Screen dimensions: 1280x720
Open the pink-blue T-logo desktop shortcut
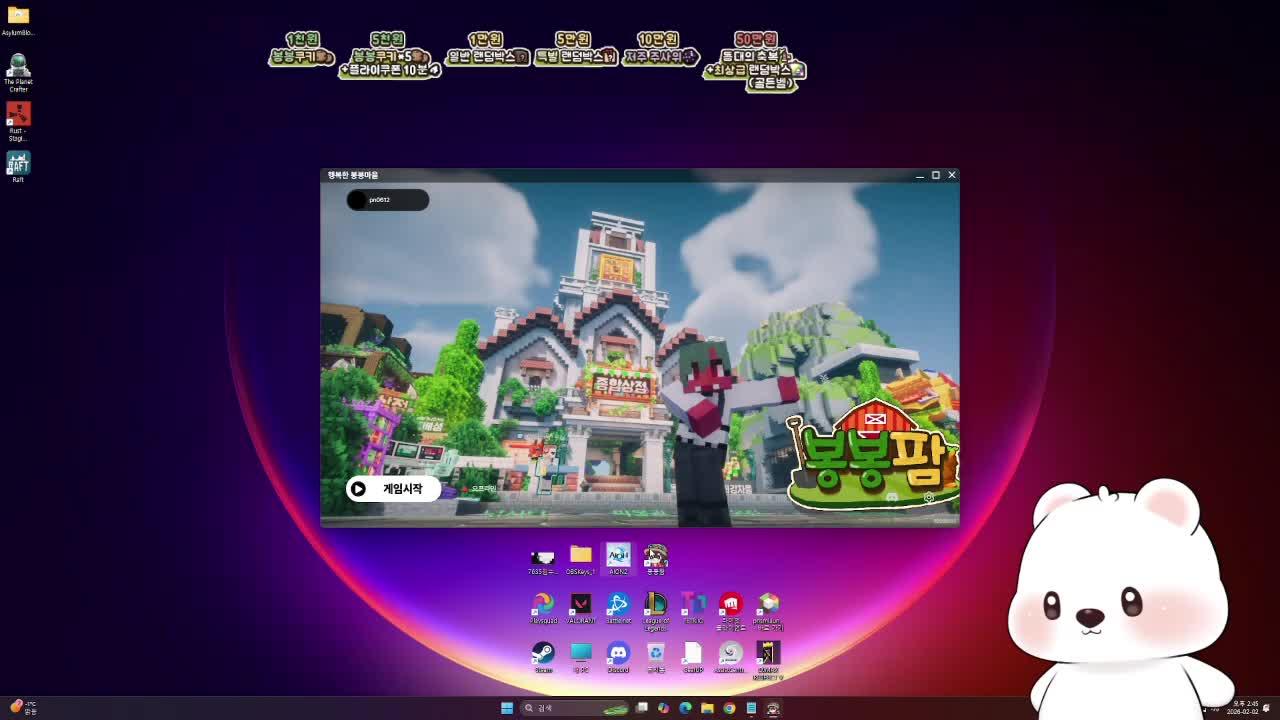693,608
